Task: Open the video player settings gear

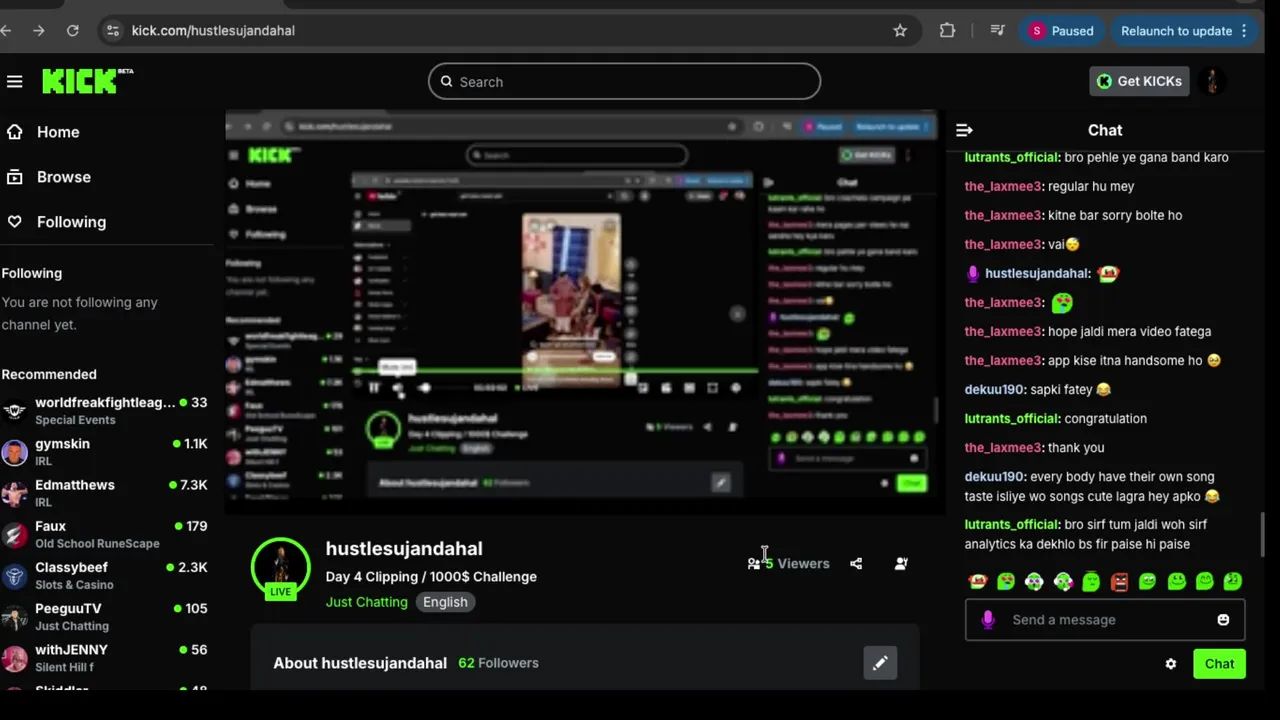Action: coord(736,388)
